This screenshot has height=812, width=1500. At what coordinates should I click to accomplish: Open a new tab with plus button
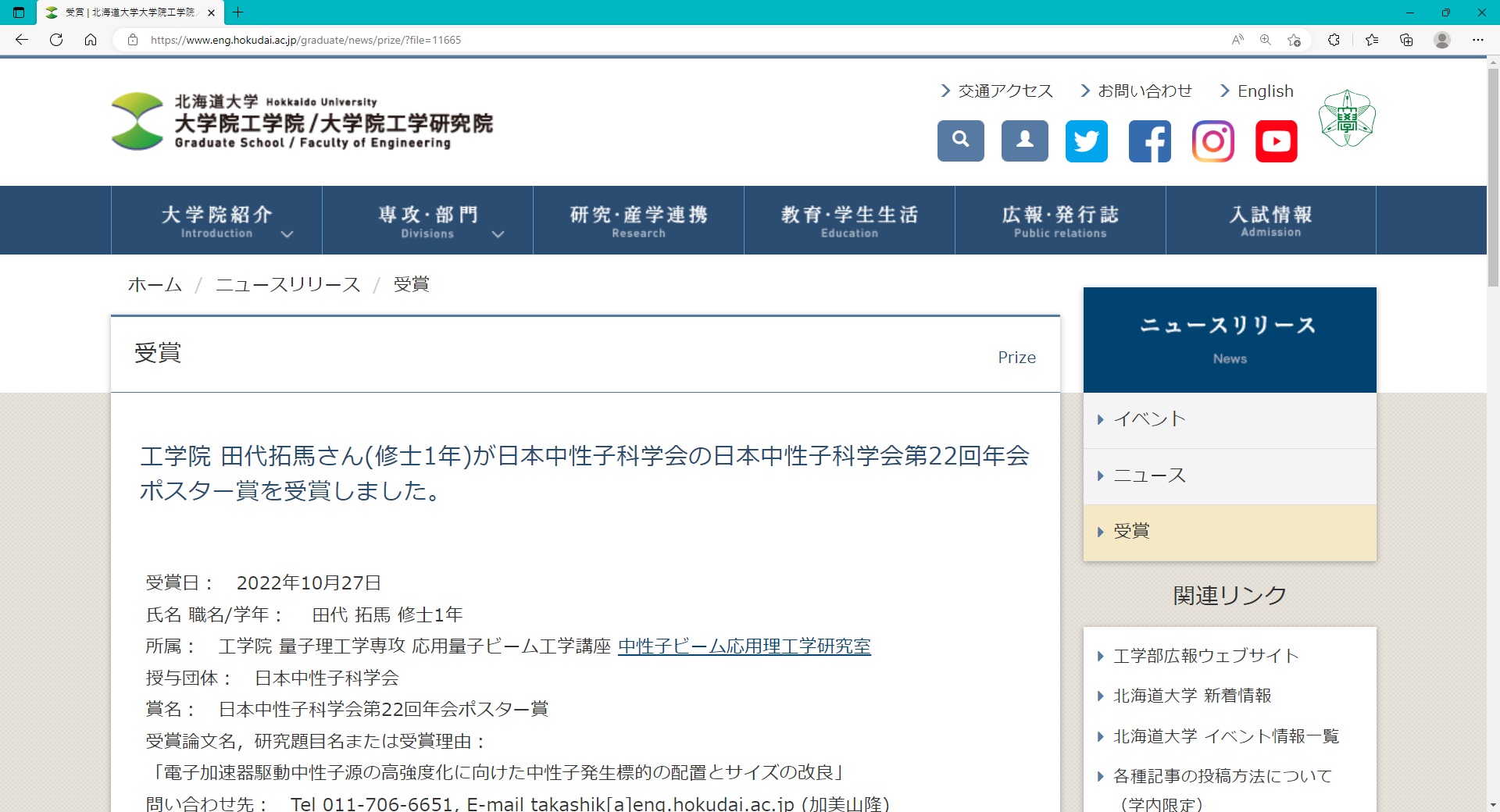(x=238, y=12)
